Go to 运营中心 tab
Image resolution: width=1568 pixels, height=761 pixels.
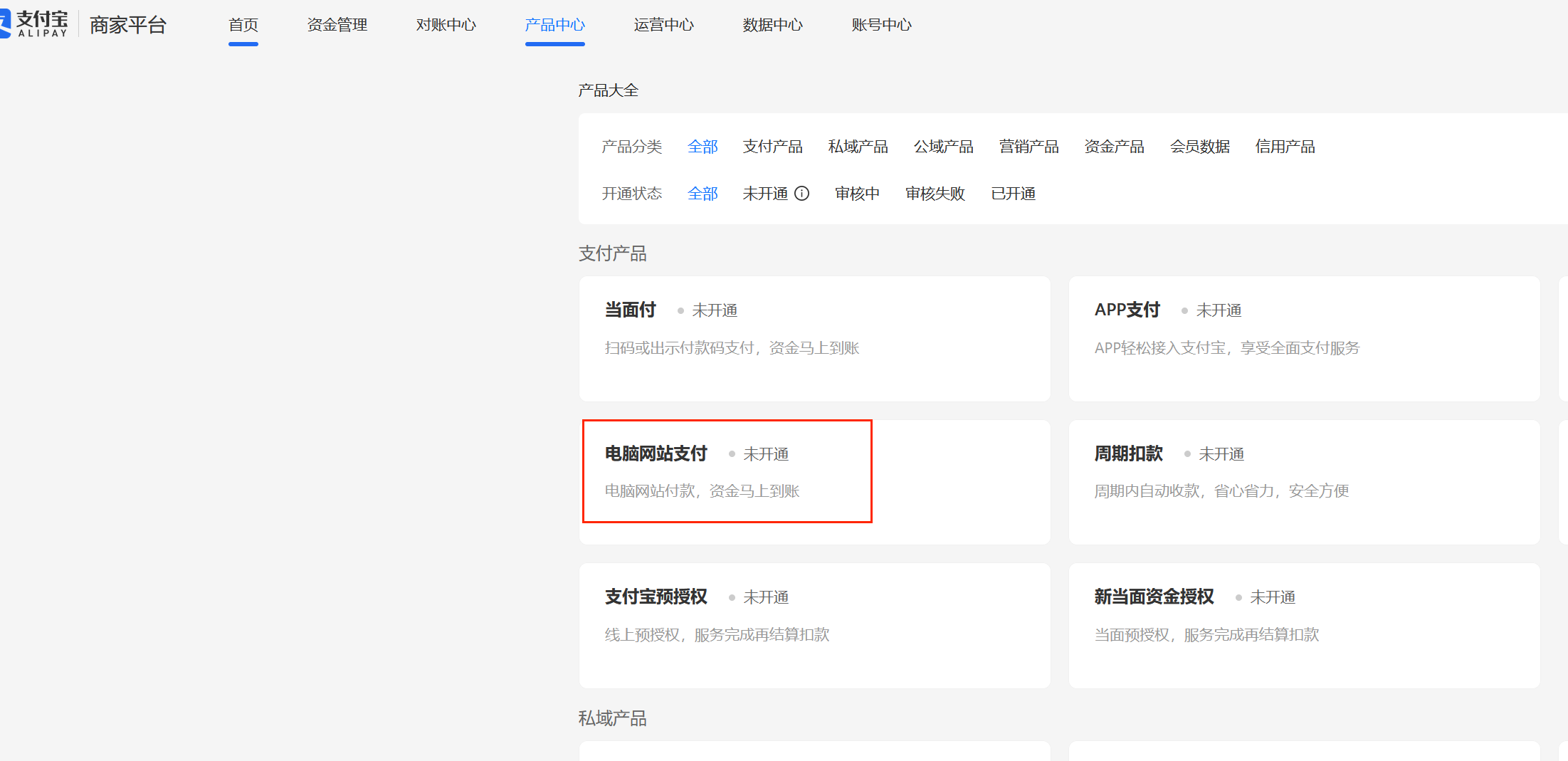click(x=664, y=25)
